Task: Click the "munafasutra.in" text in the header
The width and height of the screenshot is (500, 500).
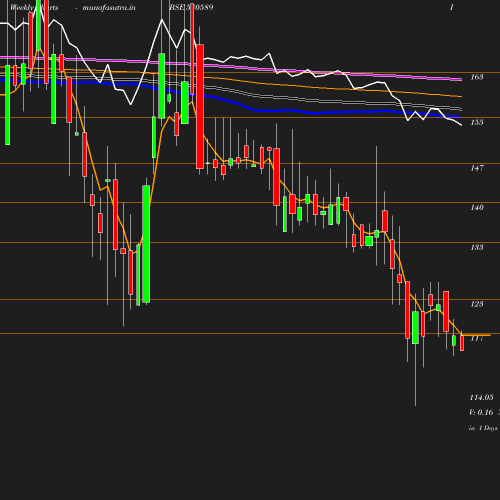Action: [x=109, y=7]
